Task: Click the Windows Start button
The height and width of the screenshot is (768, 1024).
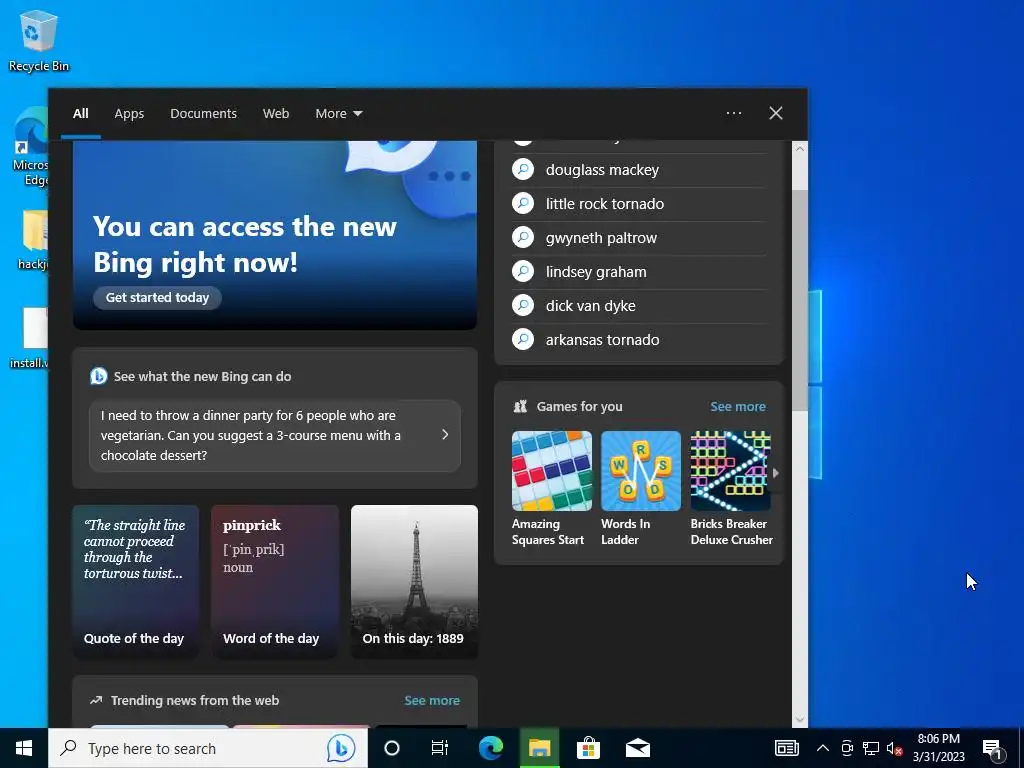Action: coord(24,748)
